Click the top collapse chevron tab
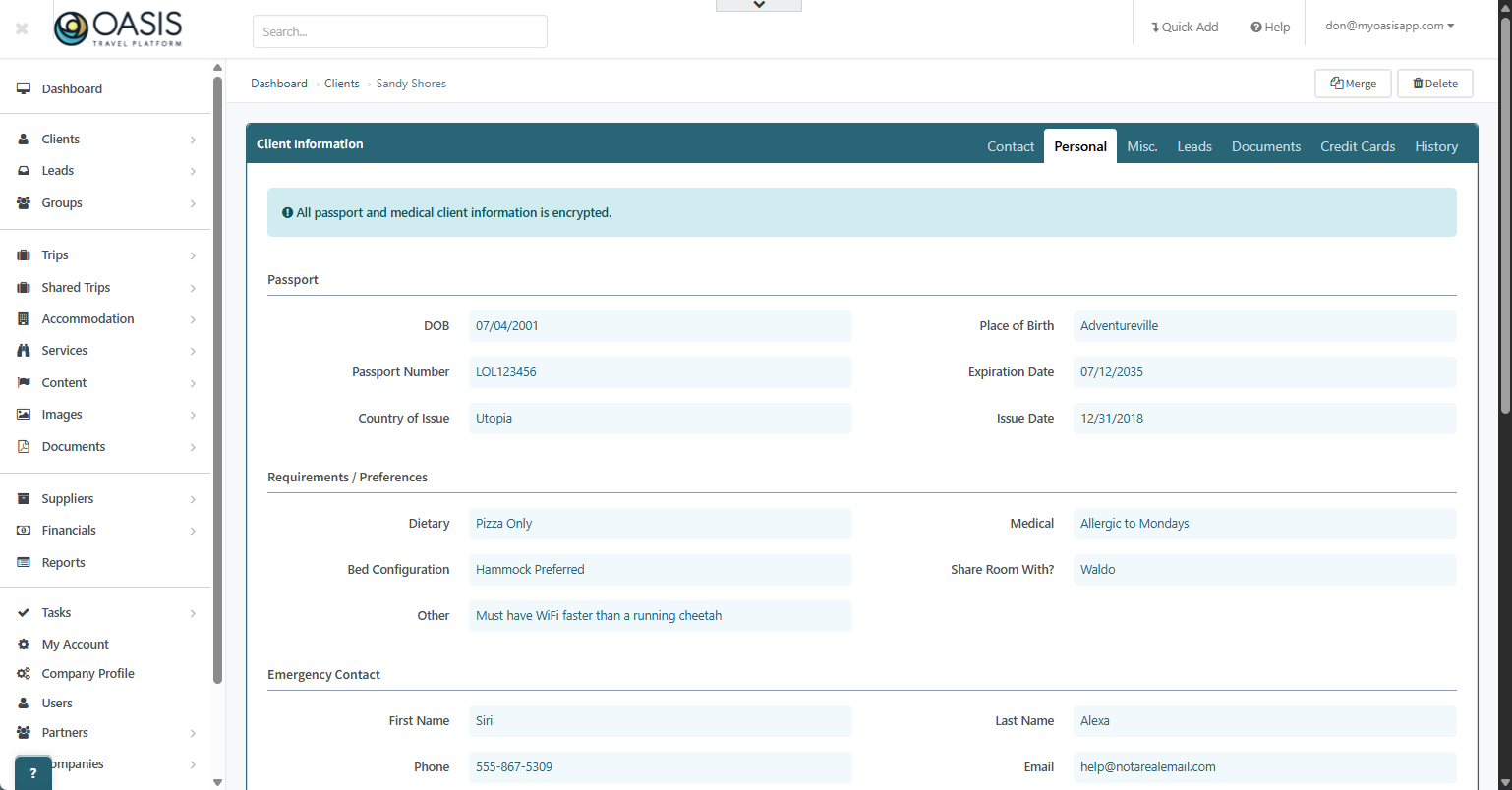 pos(759,5)
